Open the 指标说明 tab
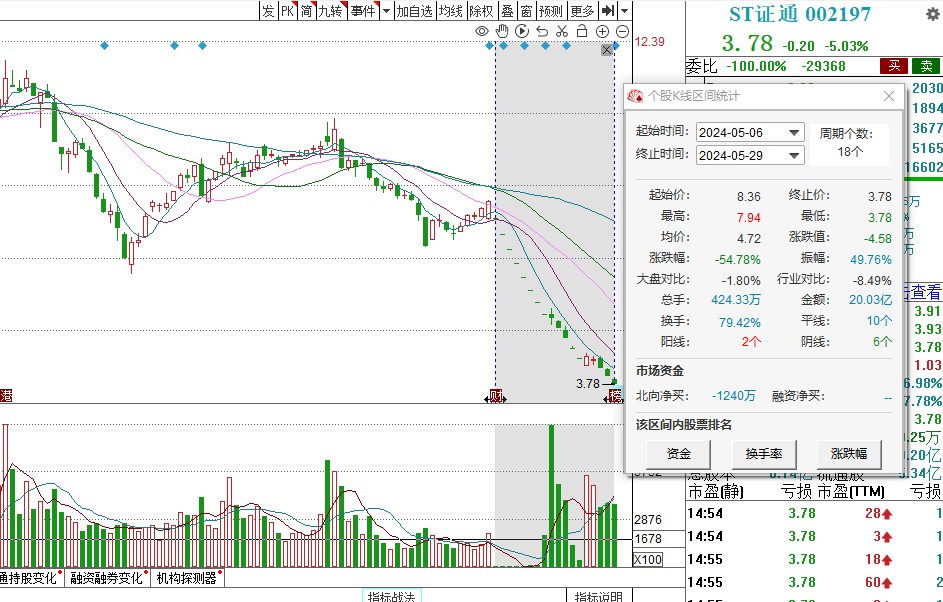The image size is (943, 602). [x=598, y=596]
